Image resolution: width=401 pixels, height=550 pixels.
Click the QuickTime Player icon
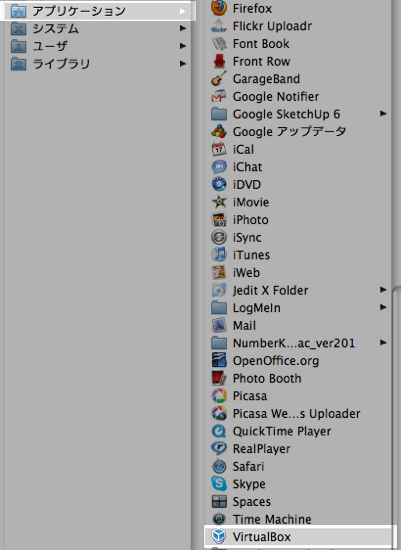tap(219, 431)
